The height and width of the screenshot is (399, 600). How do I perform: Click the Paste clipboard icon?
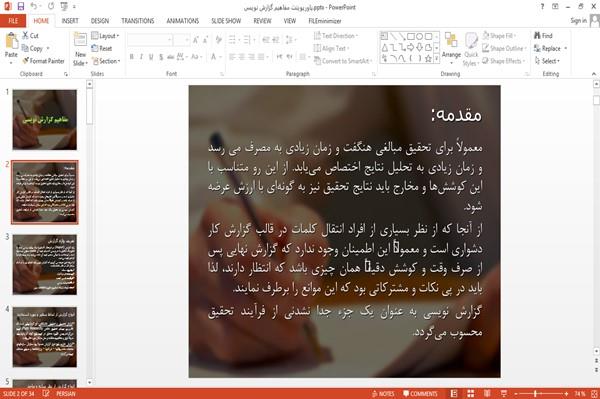coord(11,41)
